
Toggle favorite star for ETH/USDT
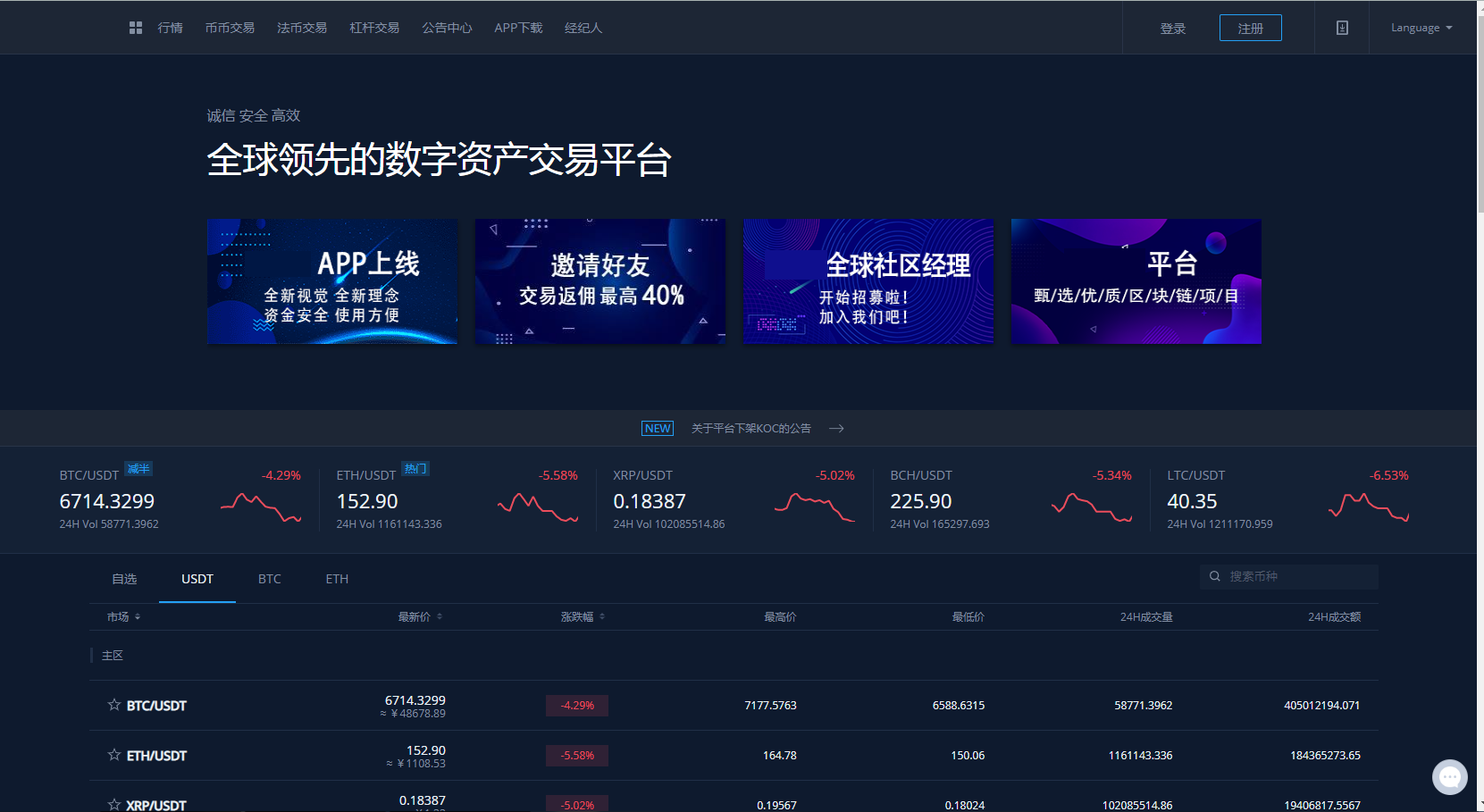(x=114, y=755)
